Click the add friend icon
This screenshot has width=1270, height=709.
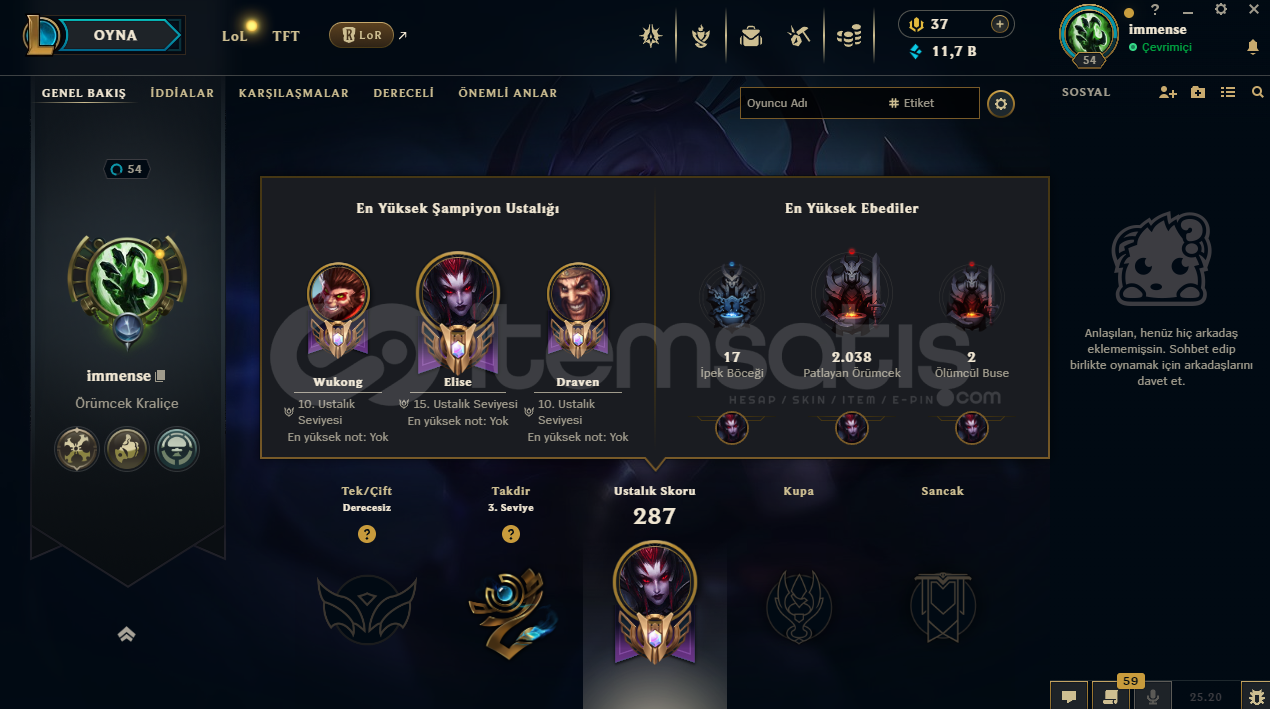click(1167, 92)
